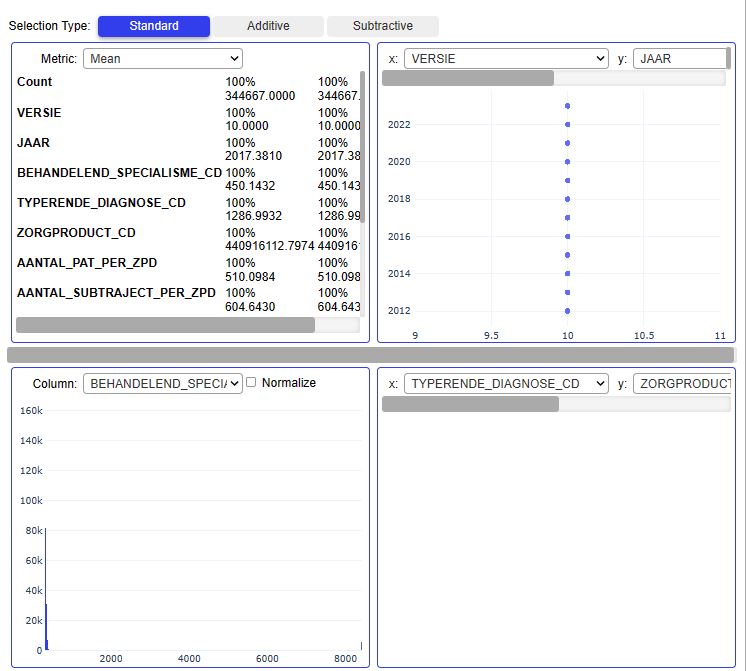The height and width of the screenshot is (671, 746).
Task: Click the BEHANDELEND_SPECIALISME_CD row label
Action: pos(119,173)
